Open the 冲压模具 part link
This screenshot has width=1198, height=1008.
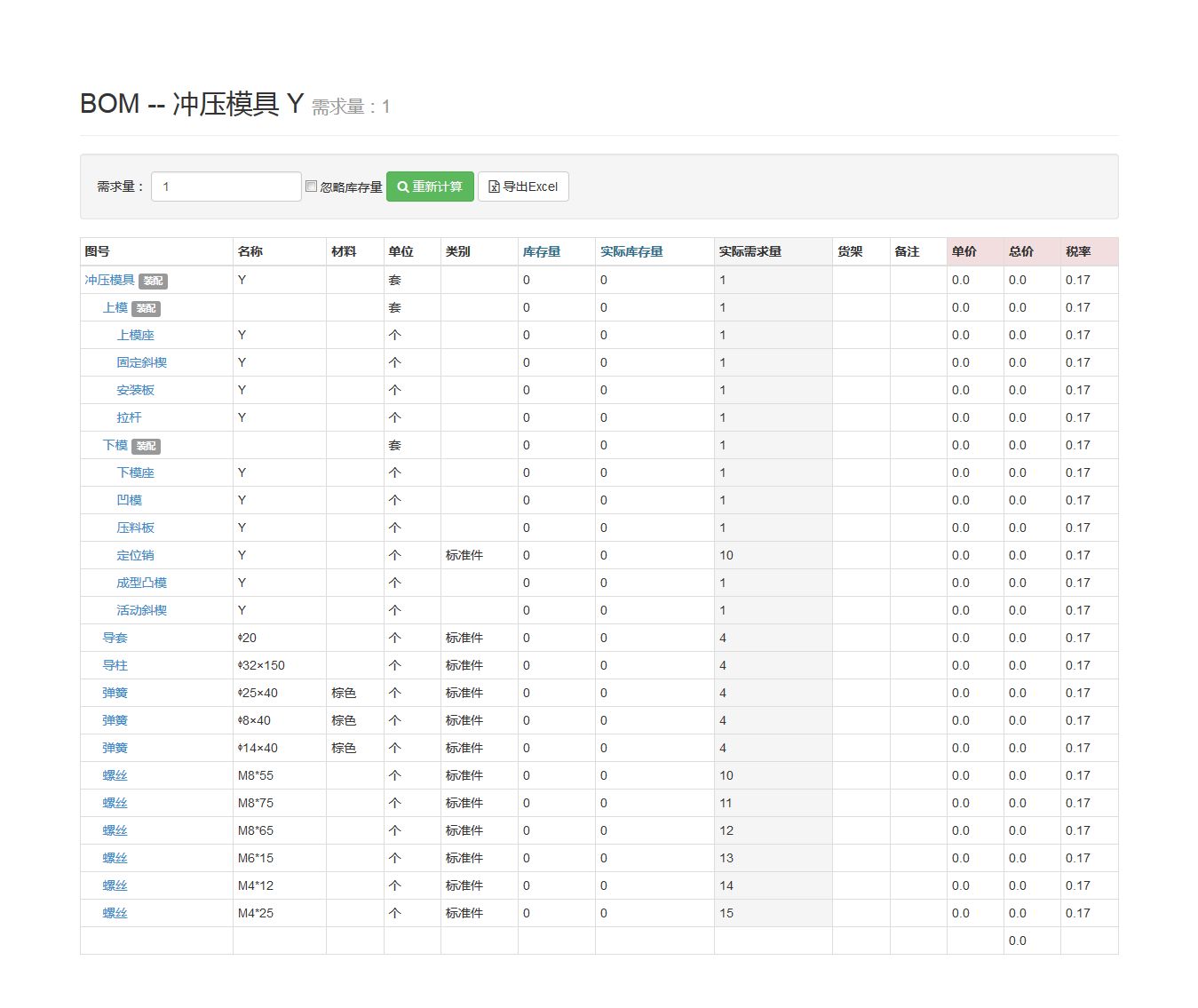coord(108,280)
